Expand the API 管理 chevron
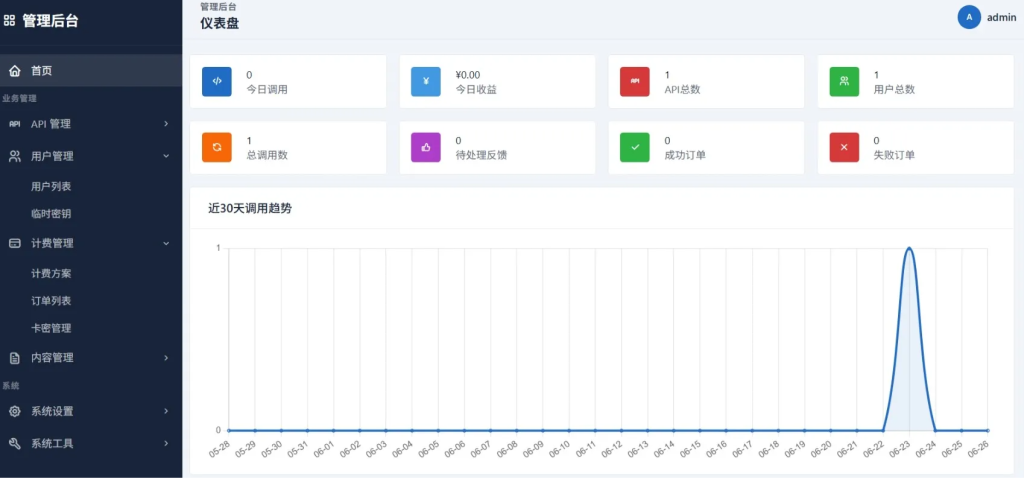The width and height of the screenshot is (1024, 479). tap(167, 124)
